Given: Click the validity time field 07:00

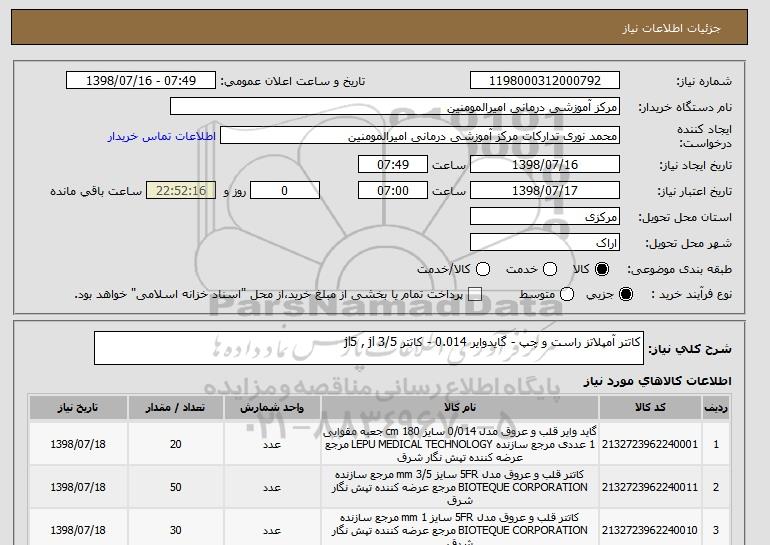Looking at the screenshot, I should (x=393, y=191).
